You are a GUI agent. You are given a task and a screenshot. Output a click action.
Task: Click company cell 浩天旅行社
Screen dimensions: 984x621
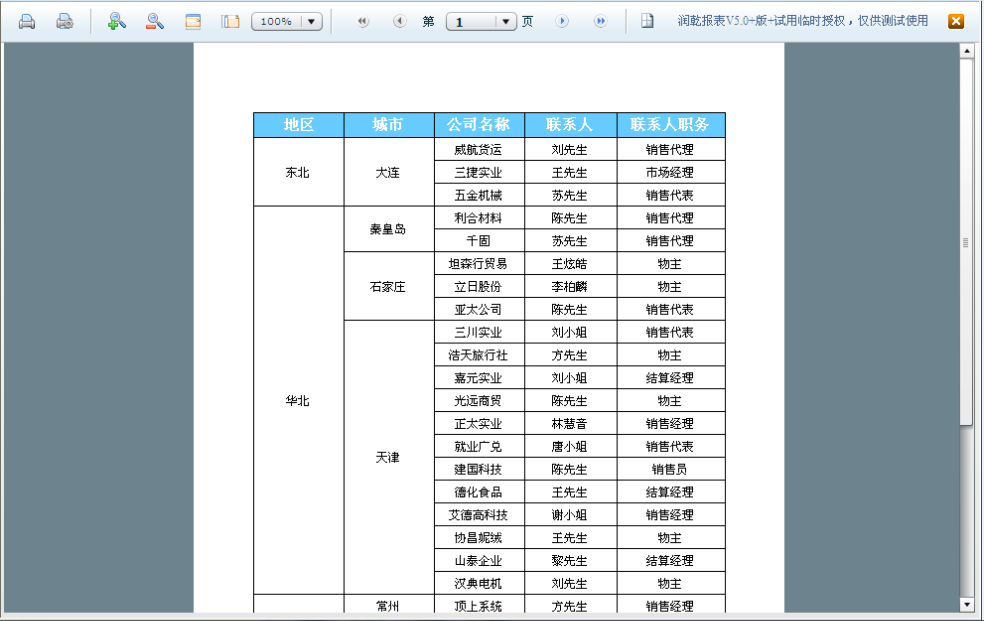tap(479, 355)
